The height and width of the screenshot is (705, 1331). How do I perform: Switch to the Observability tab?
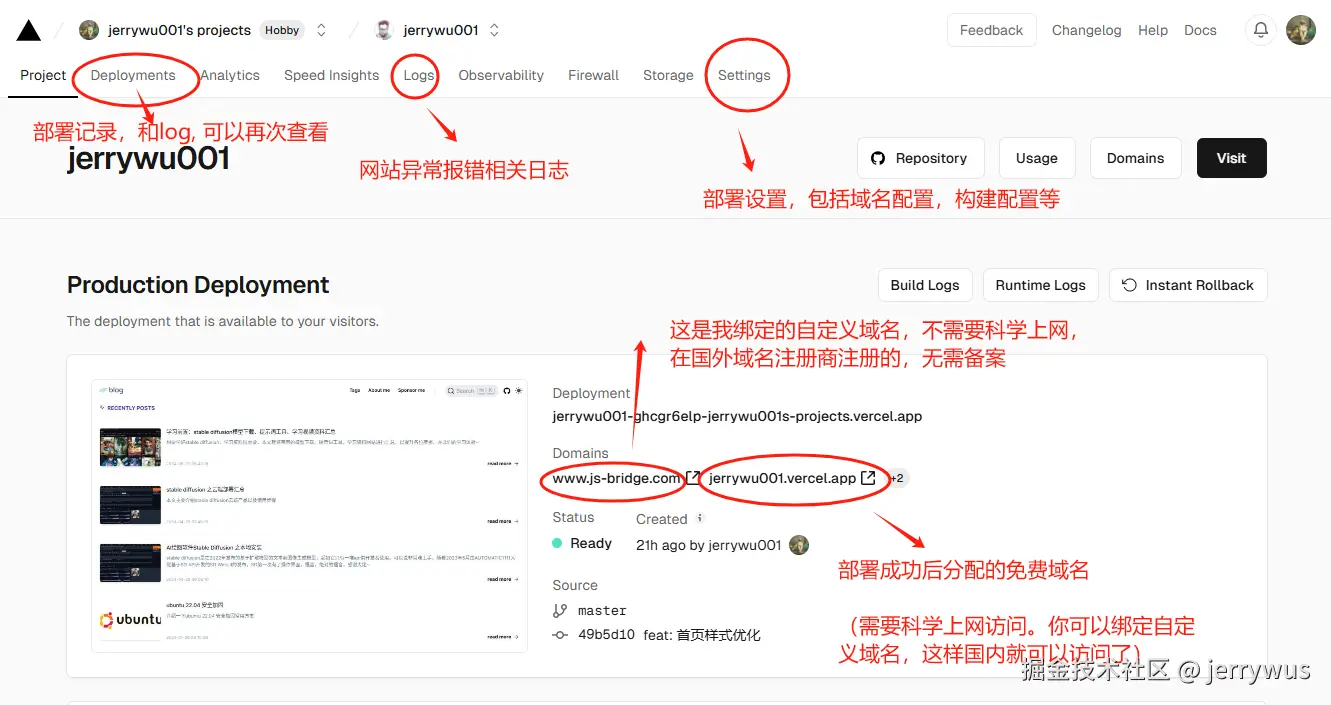pos(501,75)
